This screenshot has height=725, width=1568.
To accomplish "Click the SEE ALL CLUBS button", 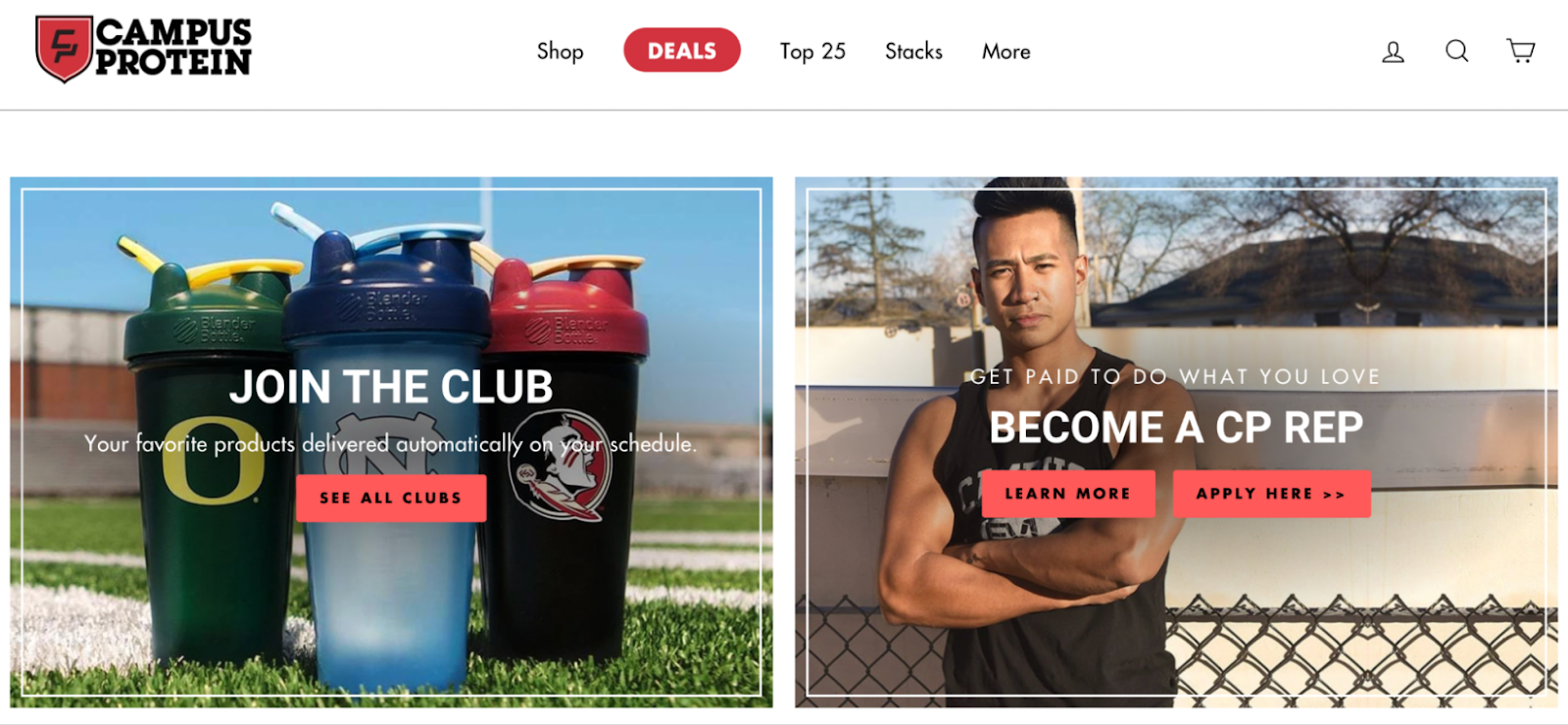I will (391, 498).
